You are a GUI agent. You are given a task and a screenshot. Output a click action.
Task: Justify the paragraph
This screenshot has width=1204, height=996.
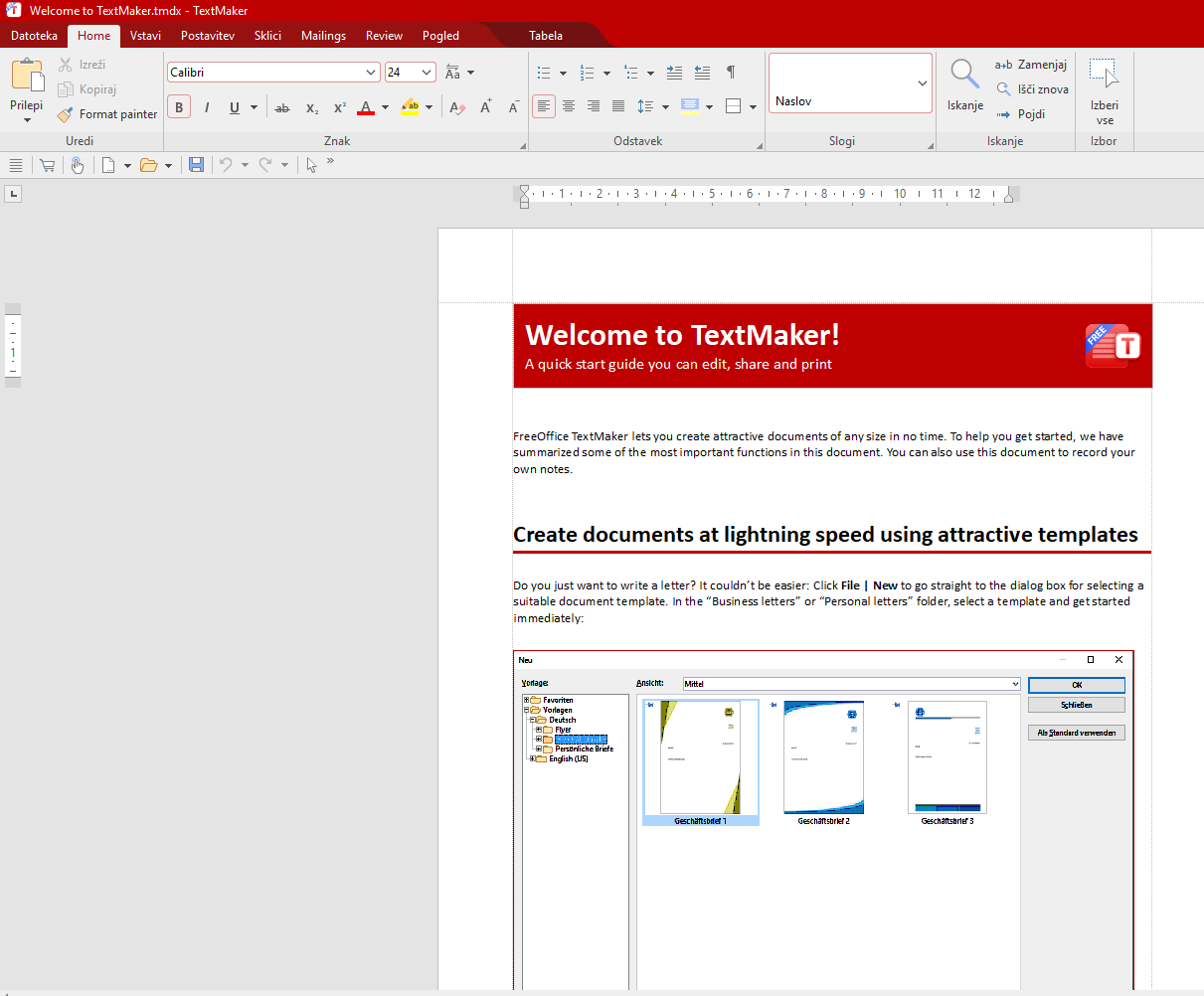click(618, 106)
